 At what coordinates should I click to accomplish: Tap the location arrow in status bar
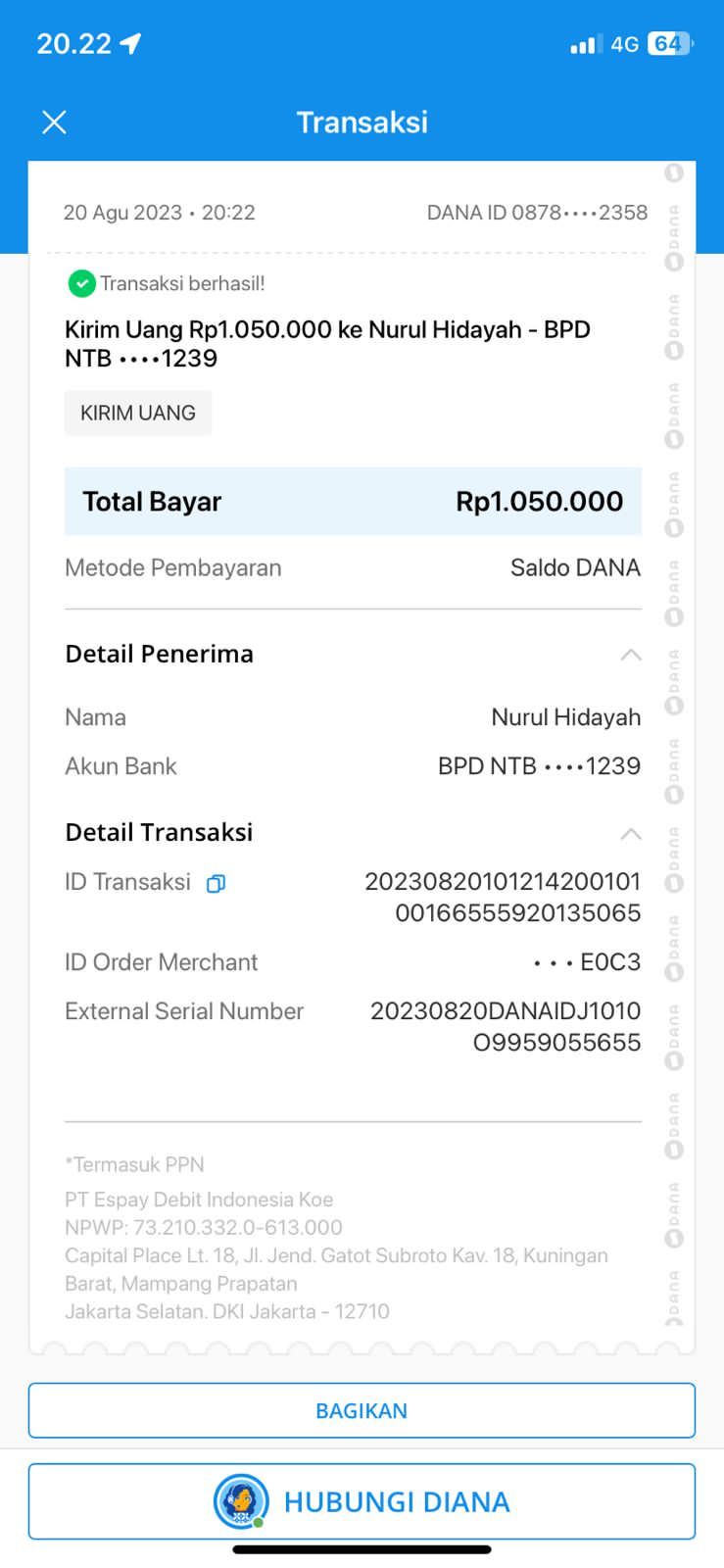point(130,43)
